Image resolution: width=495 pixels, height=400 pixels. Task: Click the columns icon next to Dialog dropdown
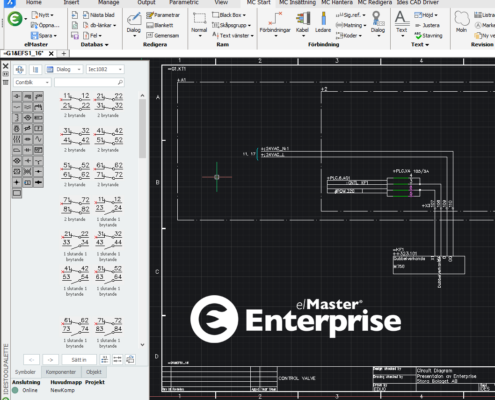pos(35,69)
